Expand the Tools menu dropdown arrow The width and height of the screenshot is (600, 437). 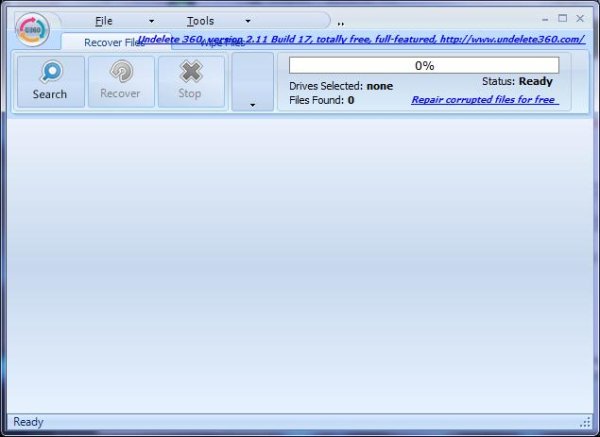[248, 21]
